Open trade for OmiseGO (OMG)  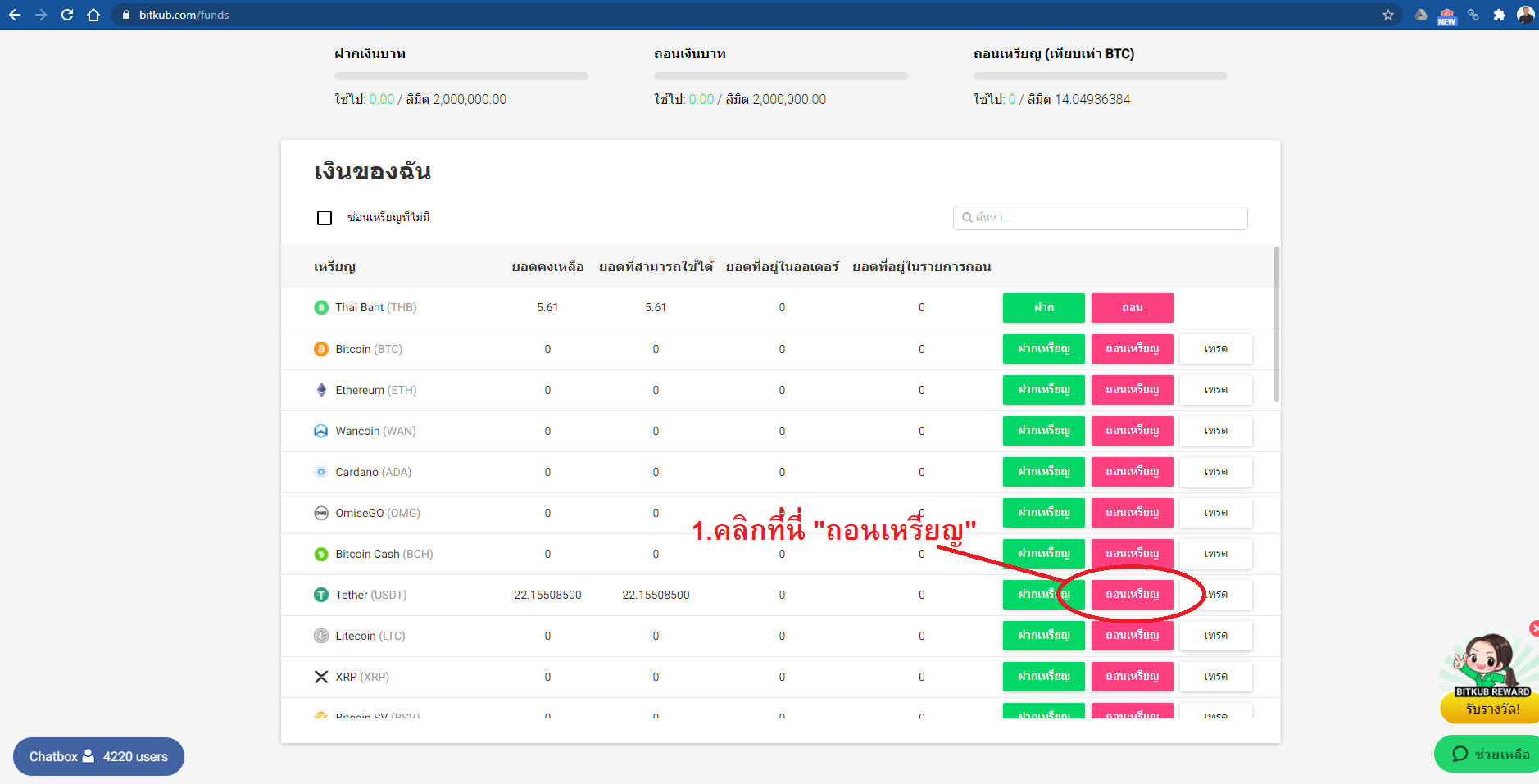[1216, 513]
